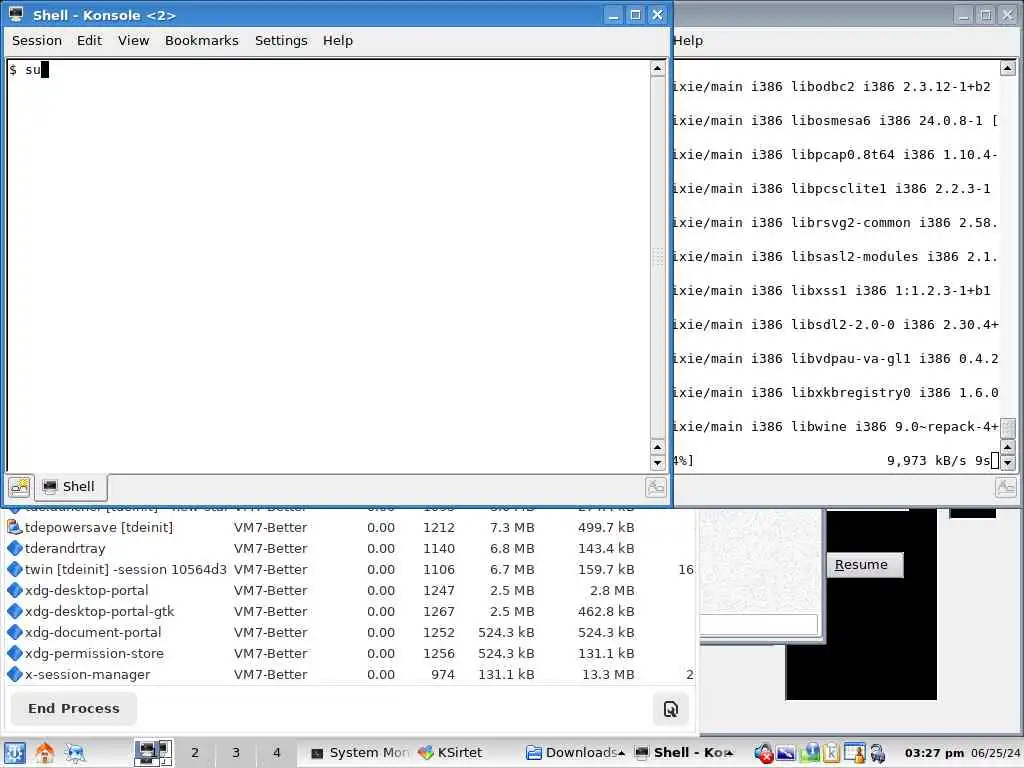The height and width of the screenshot is (768, 1024).
Task: Open the Edit menu in Konsole
Action: tap(89, 40)
